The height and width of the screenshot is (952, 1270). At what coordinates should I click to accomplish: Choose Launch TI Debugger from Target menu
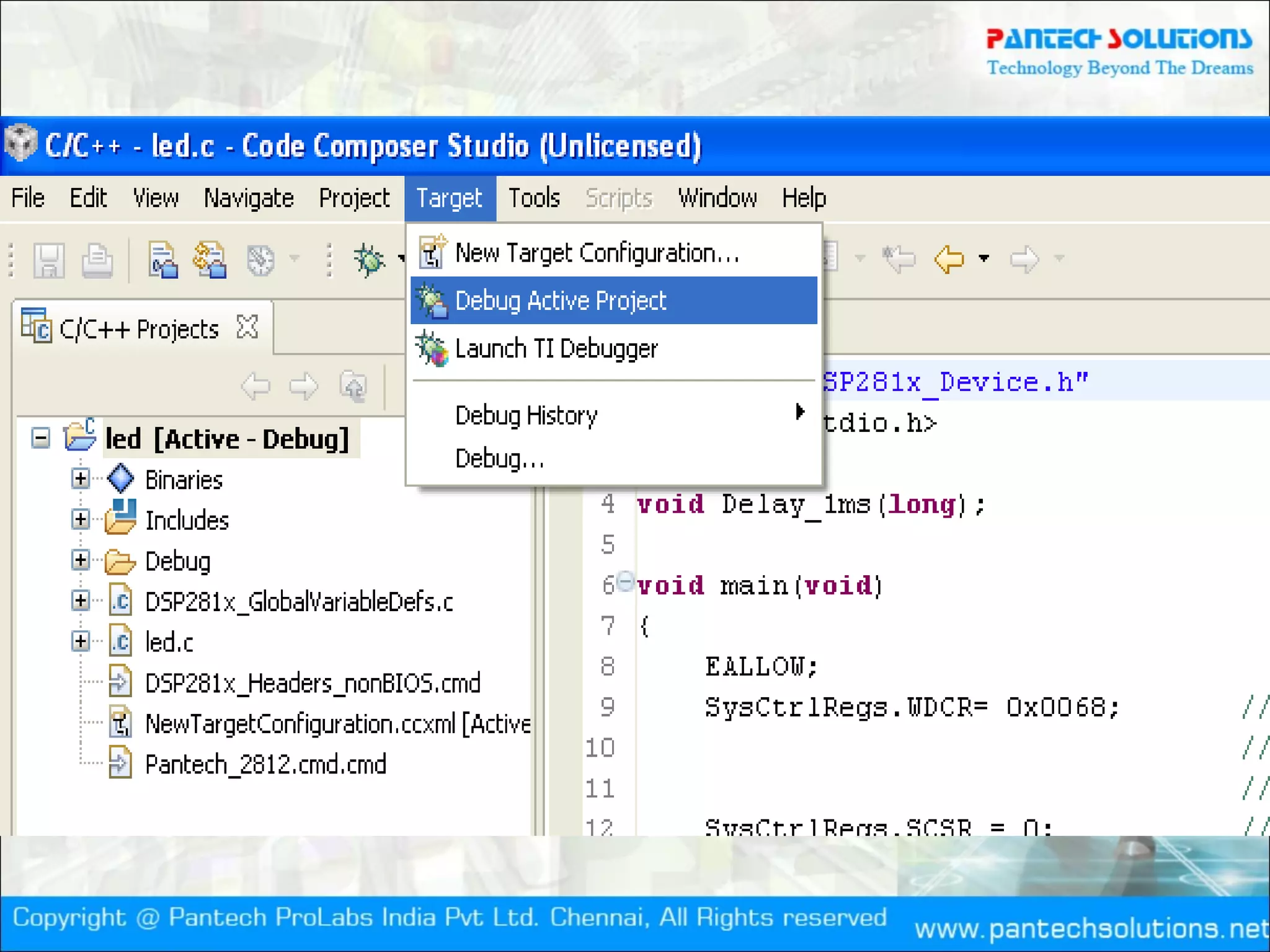556,348
